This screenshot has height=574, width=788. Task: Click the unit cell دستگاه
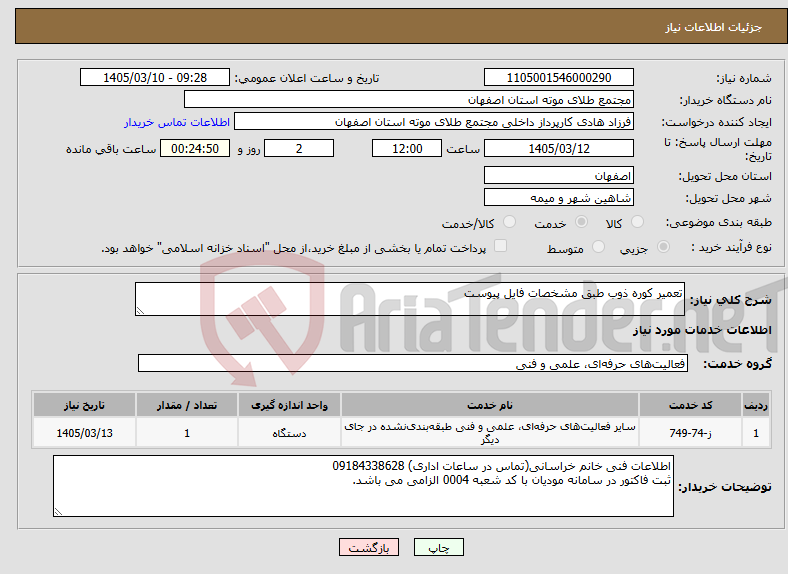pyautogui.click(x=289, y=433)
